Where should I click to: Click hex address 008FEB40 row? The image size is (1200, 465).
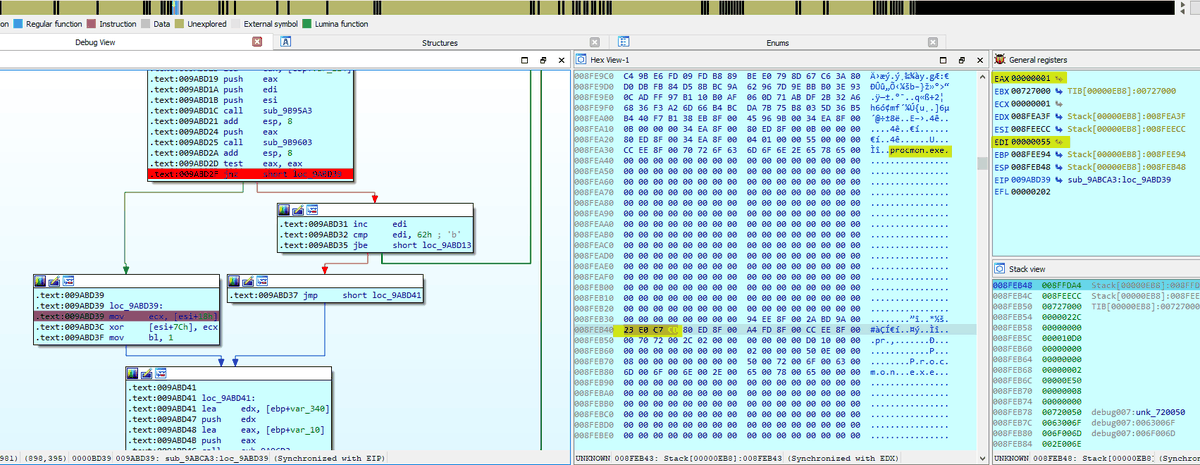(774, 328)
